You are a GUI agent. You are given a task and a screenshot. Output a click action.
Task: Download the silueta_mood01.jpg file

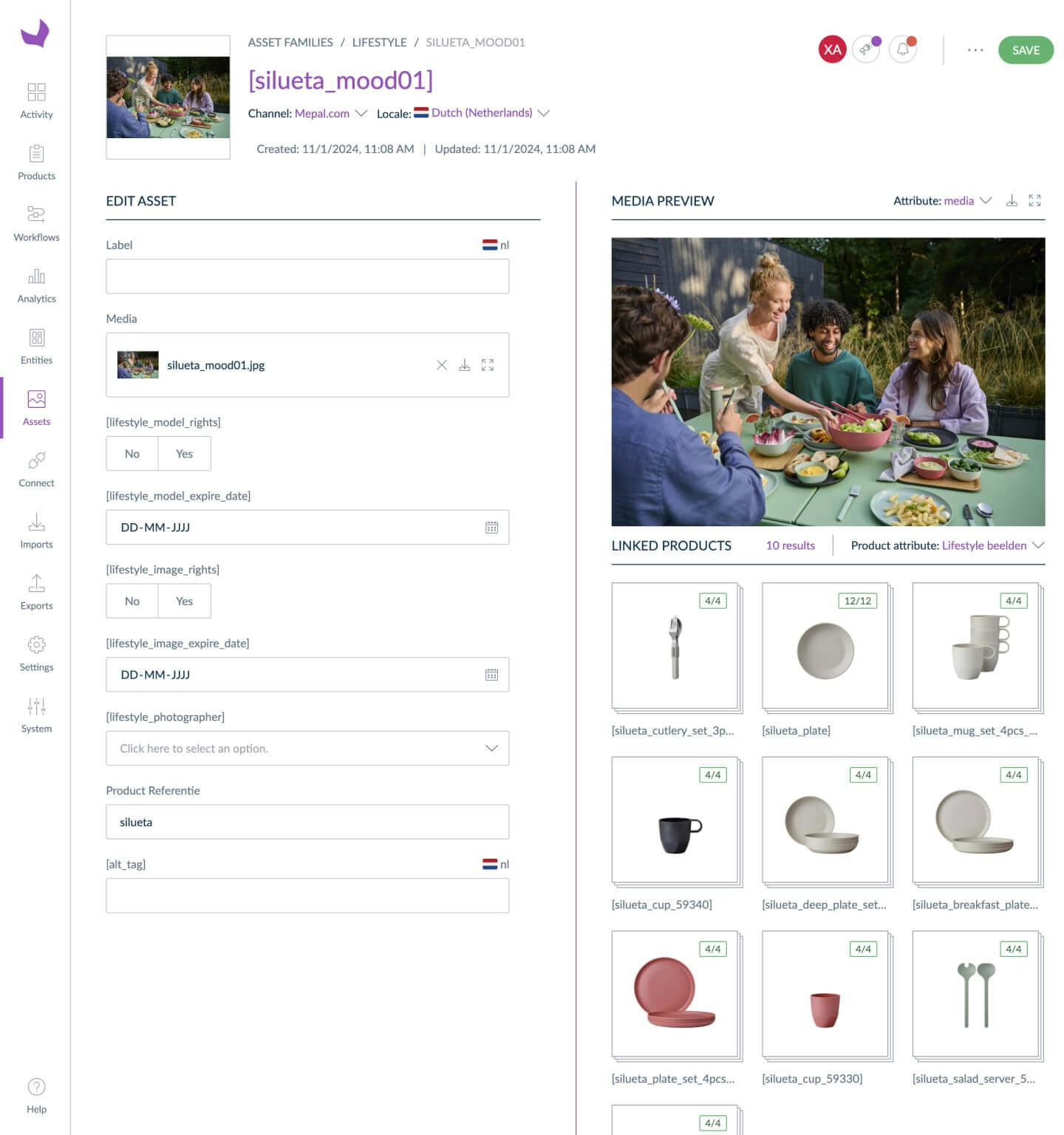point(465,365)
